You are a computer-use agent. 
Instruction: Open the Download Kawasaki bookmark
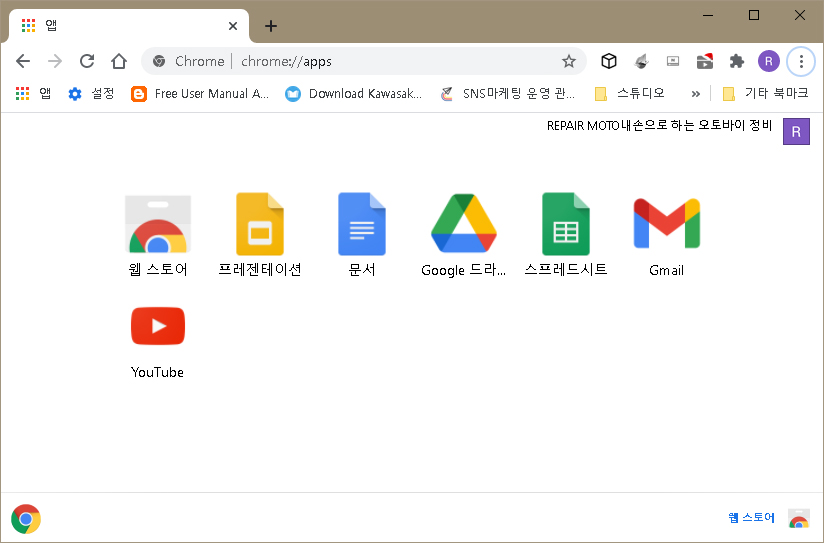tap(353, 94)
